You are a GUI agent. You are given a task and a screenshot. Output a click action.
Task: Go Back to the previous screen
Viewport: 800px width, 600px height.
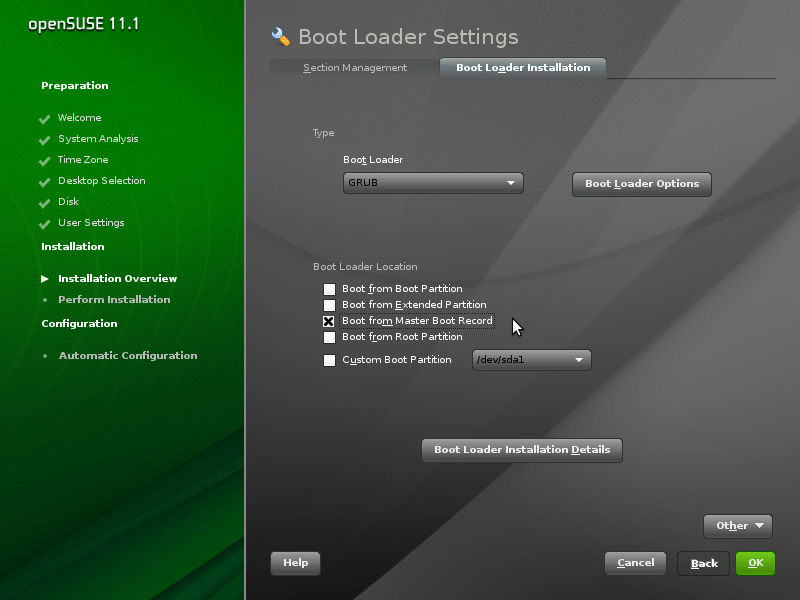(x=704, y=563)
